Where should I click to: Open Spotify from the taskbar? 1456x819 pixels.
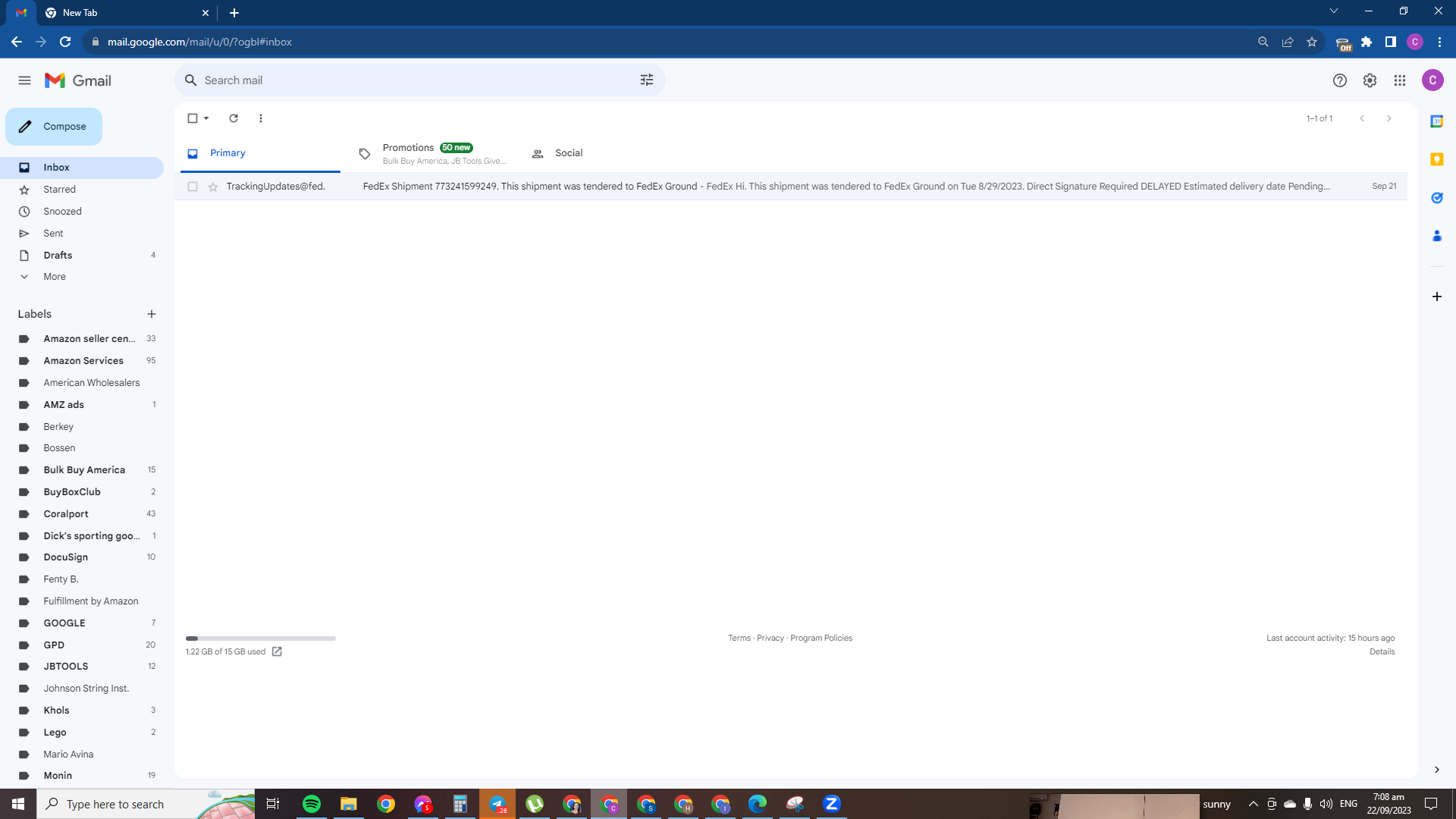[312, 804]
